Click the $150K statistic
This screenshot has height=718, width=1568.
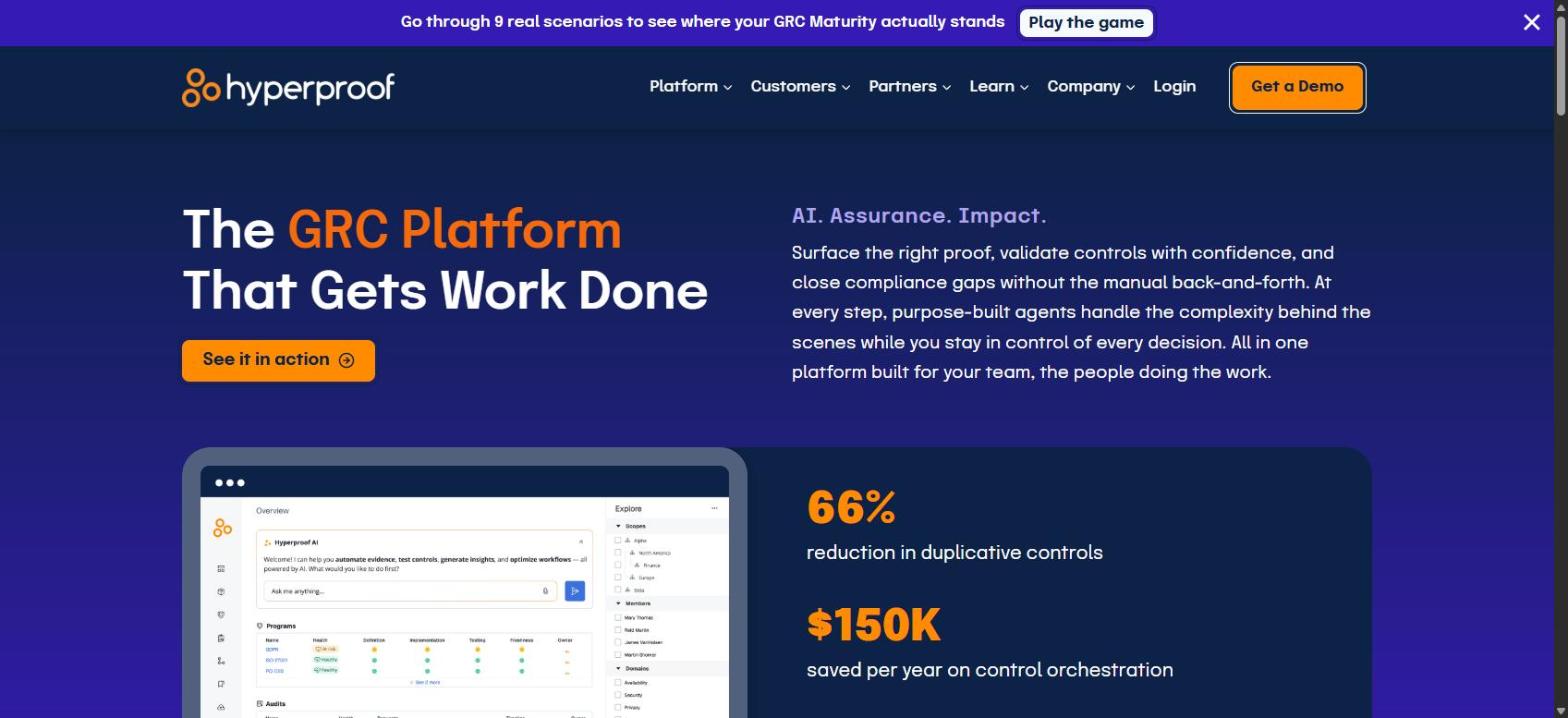(874, 624)
